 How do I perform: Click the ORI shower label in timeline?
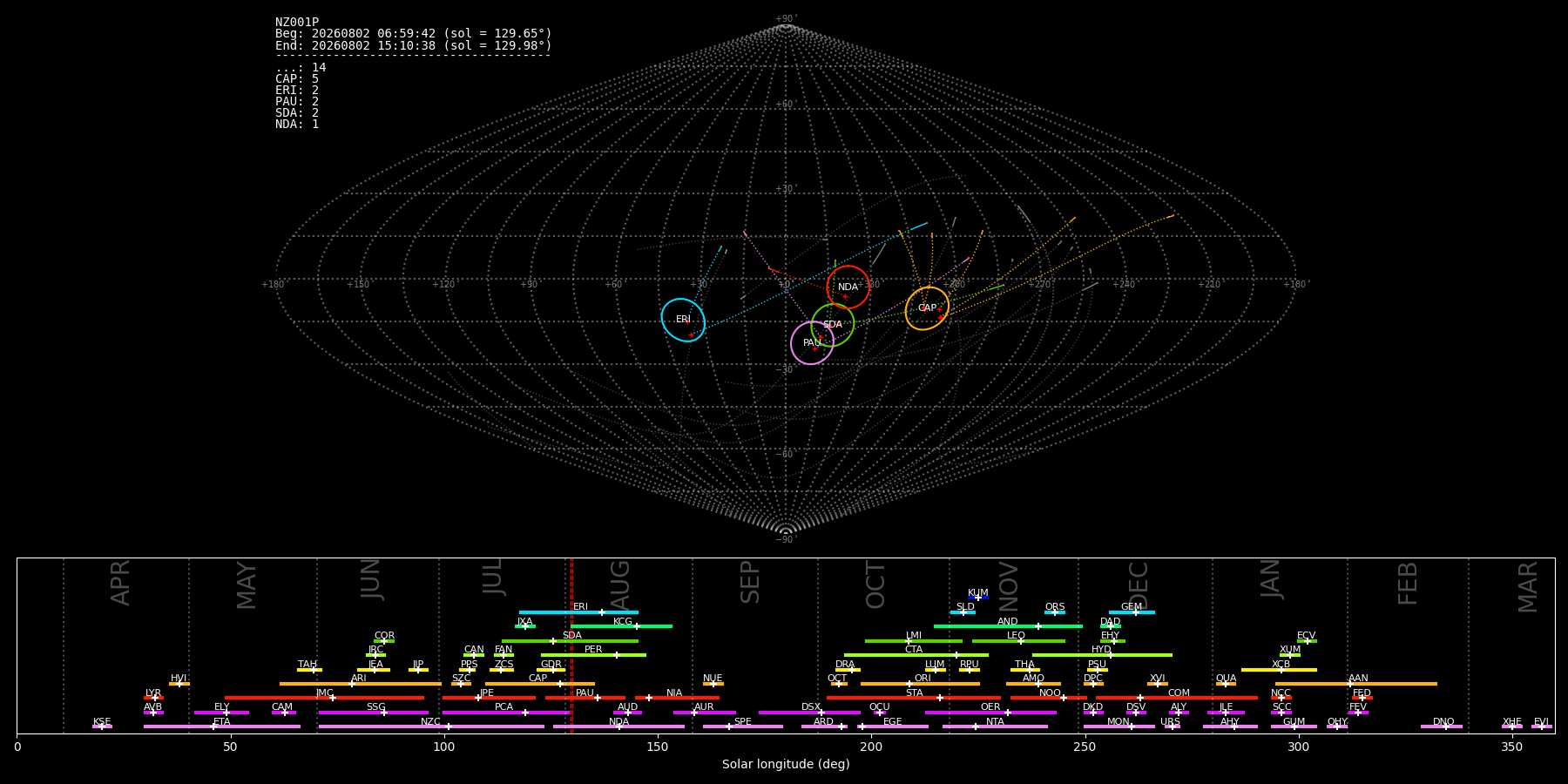[x=923, y=679]
